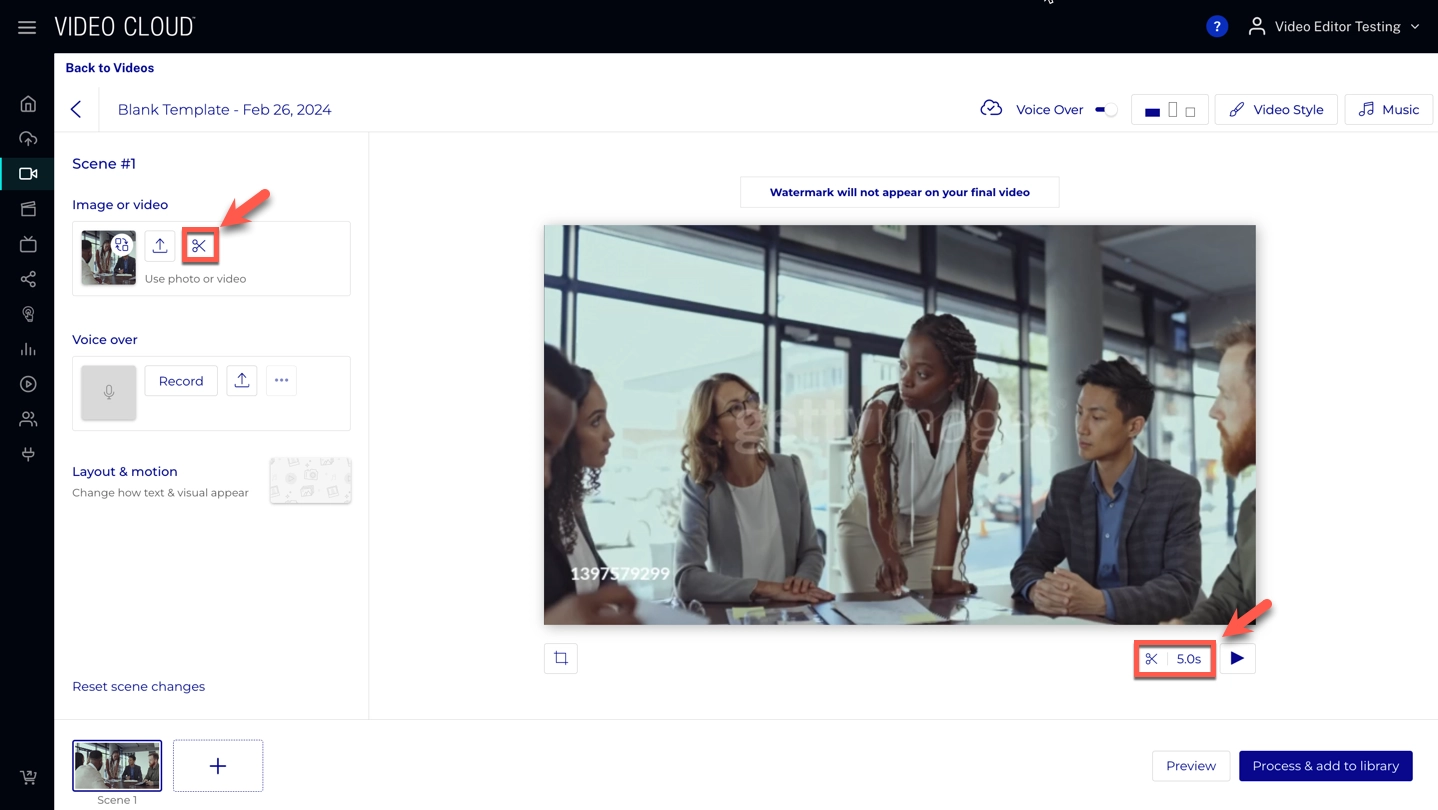The image size is (1438, 810).
Task: Click the upload media icon beside the scene thumbnail
Action: pos(160,246)
